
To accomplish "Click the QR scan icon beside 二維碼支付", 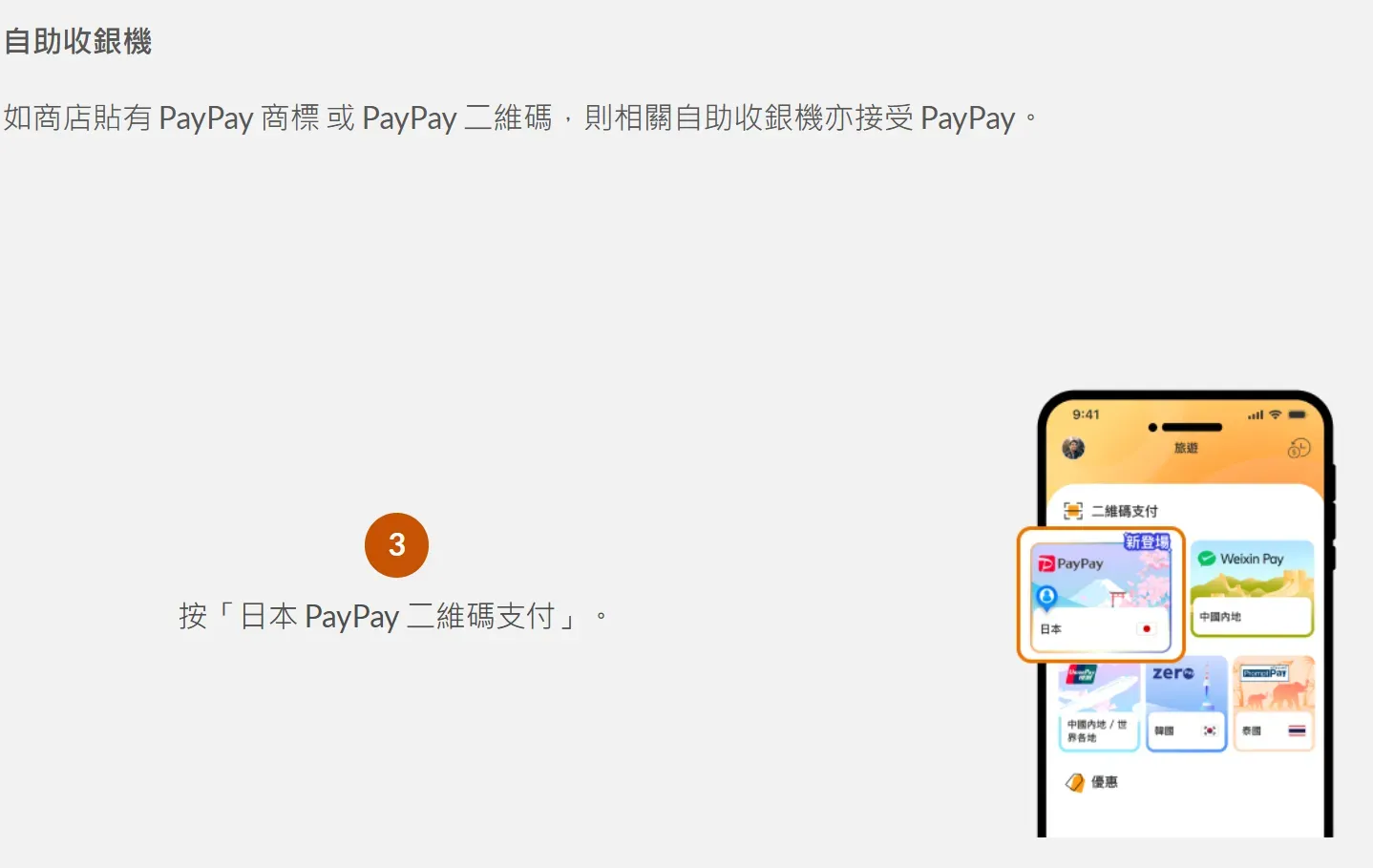I will 1073,511.
